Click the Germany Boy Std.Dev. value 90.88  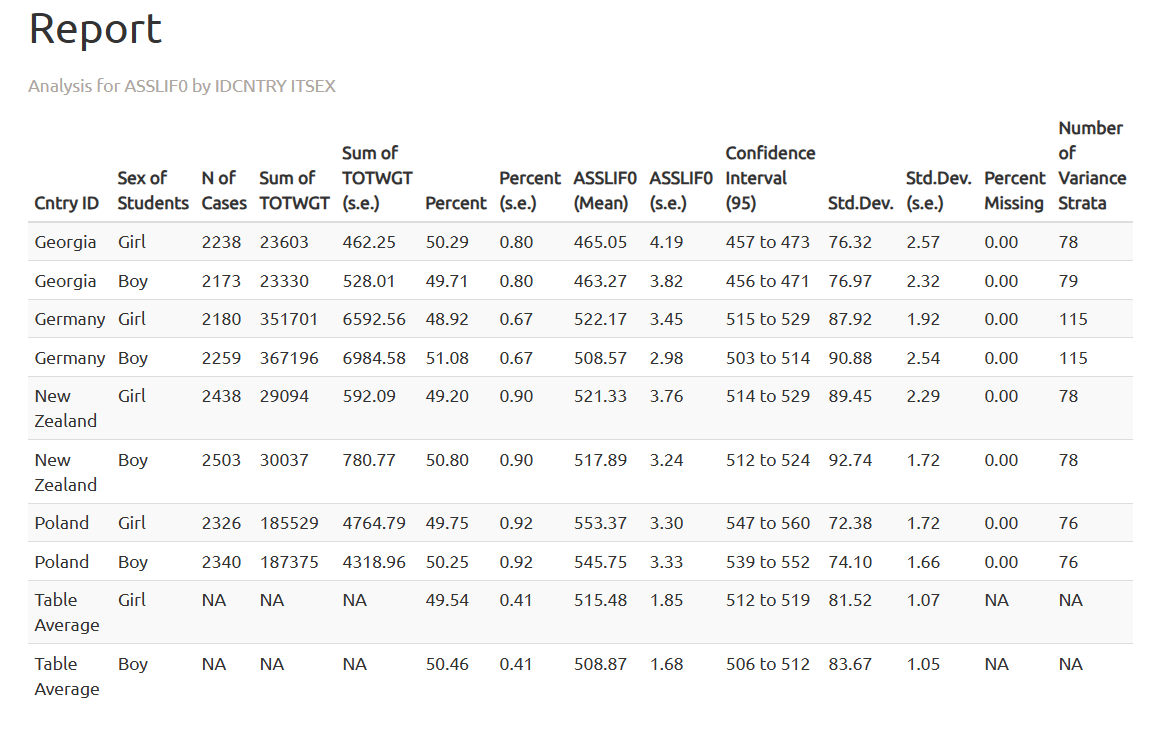[850, 358]
